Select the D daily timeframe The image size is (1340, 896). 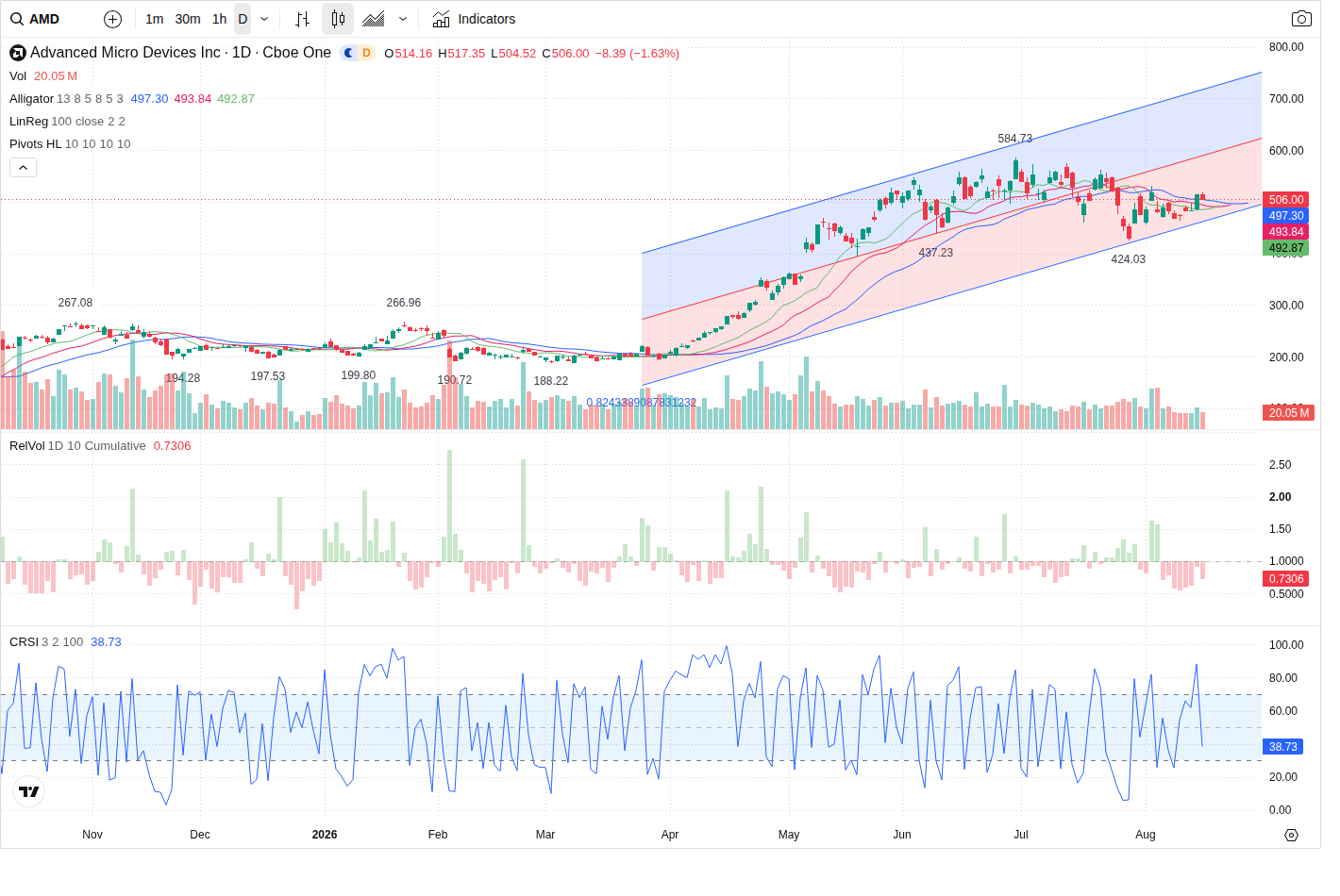pos(243,19)
